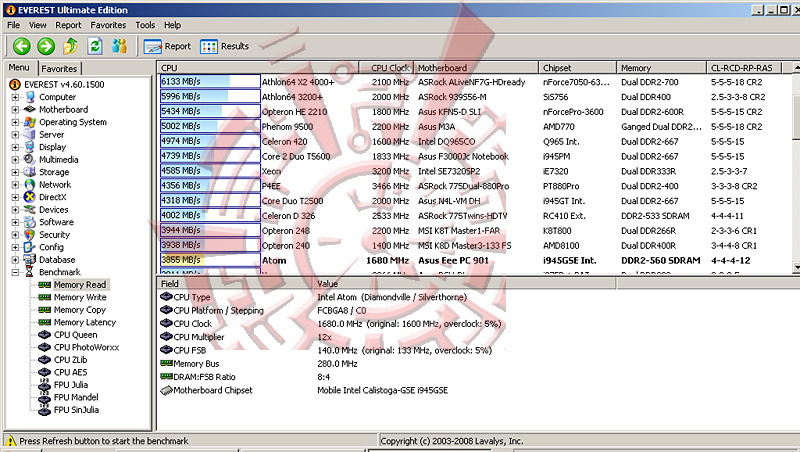
Task: Click the users/people toolbar icon
Action: click(119, 46)
